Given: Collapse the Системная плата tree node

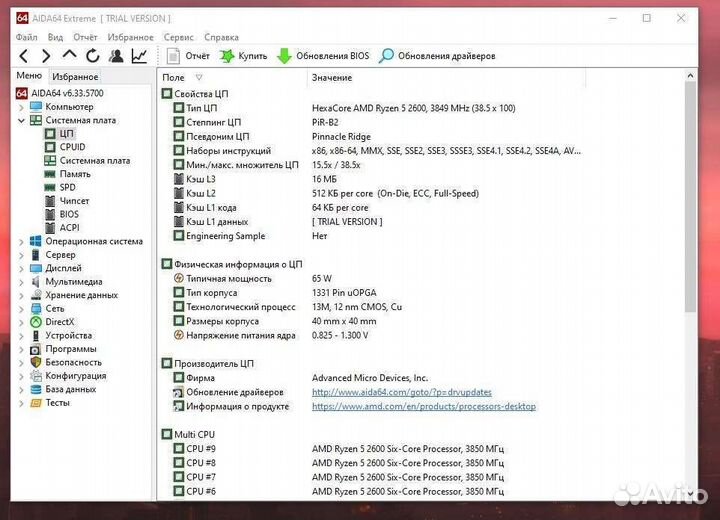Looking at the screenshot, I should [22, 120].
